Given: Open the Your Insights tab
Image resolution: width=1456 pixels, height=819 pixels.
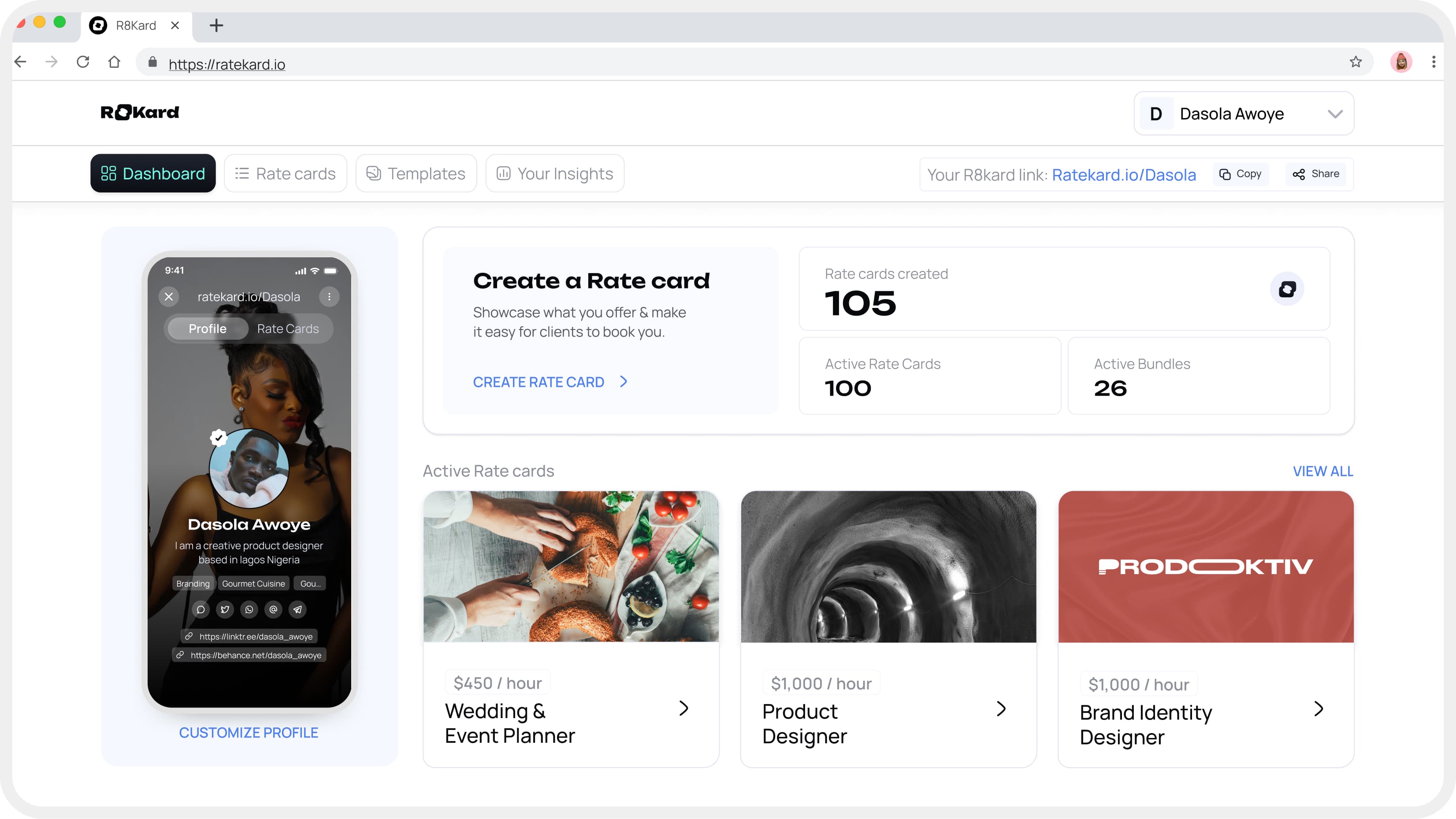Looking at the screenshot, I should pyautogui.click(x=554, y=173).
